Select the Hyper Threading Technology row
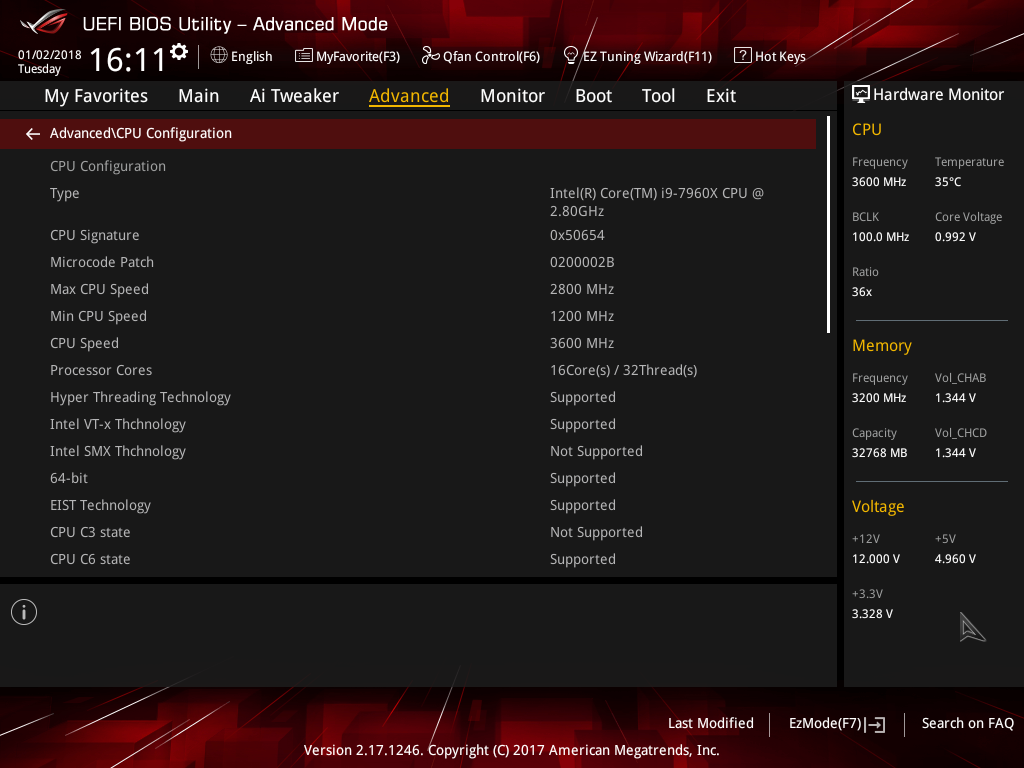 point(408,398)
